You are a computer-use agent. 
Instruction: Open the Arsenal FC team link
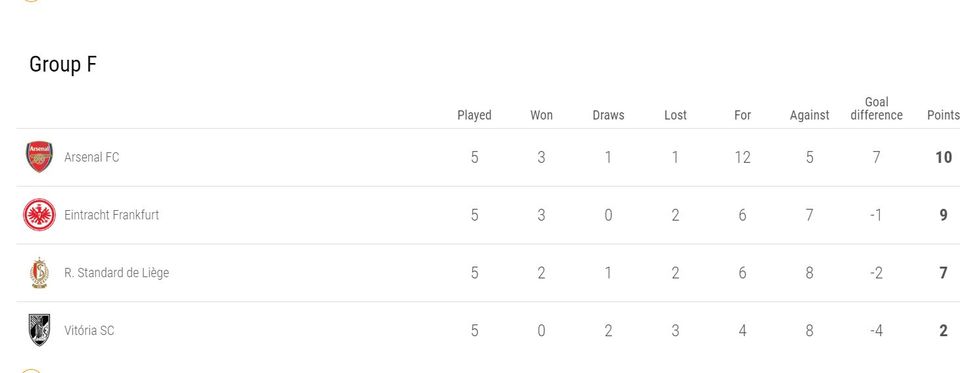92,157
